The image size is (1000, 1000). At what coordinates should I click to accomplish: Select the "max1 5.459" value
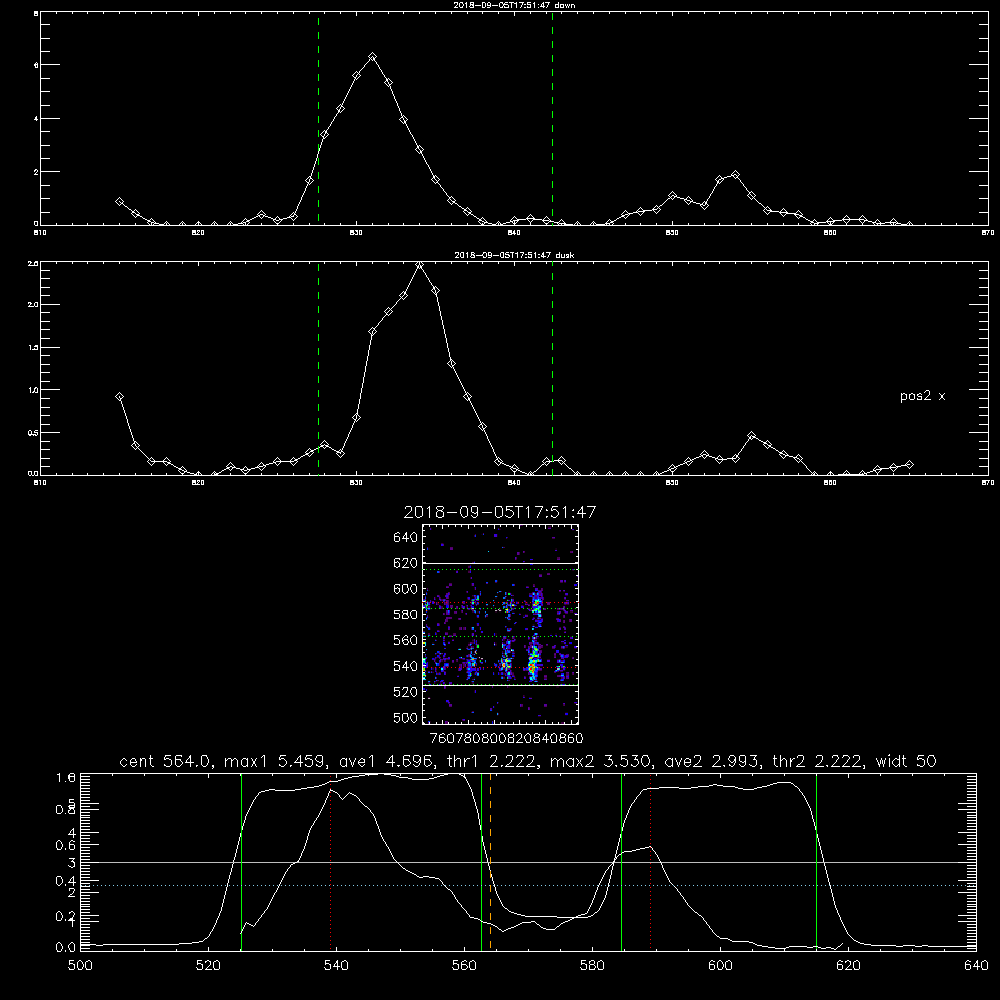[274, 761]
